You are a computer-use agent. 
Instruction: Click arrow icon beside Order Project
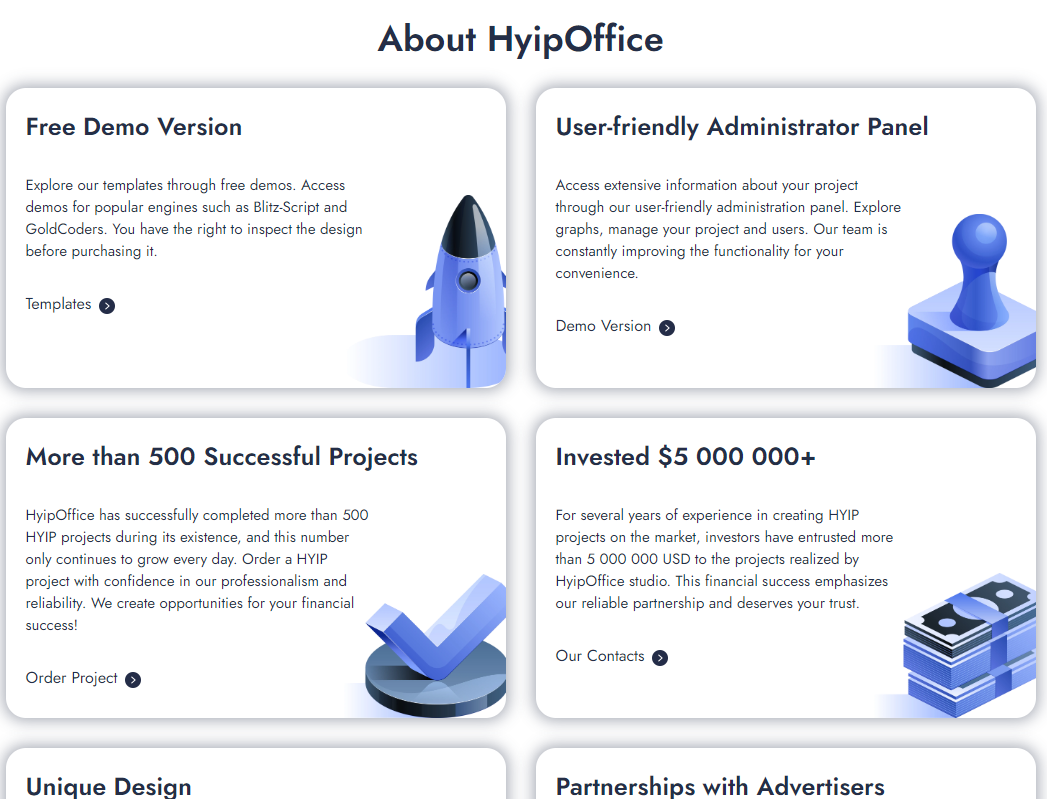(133, 680)
